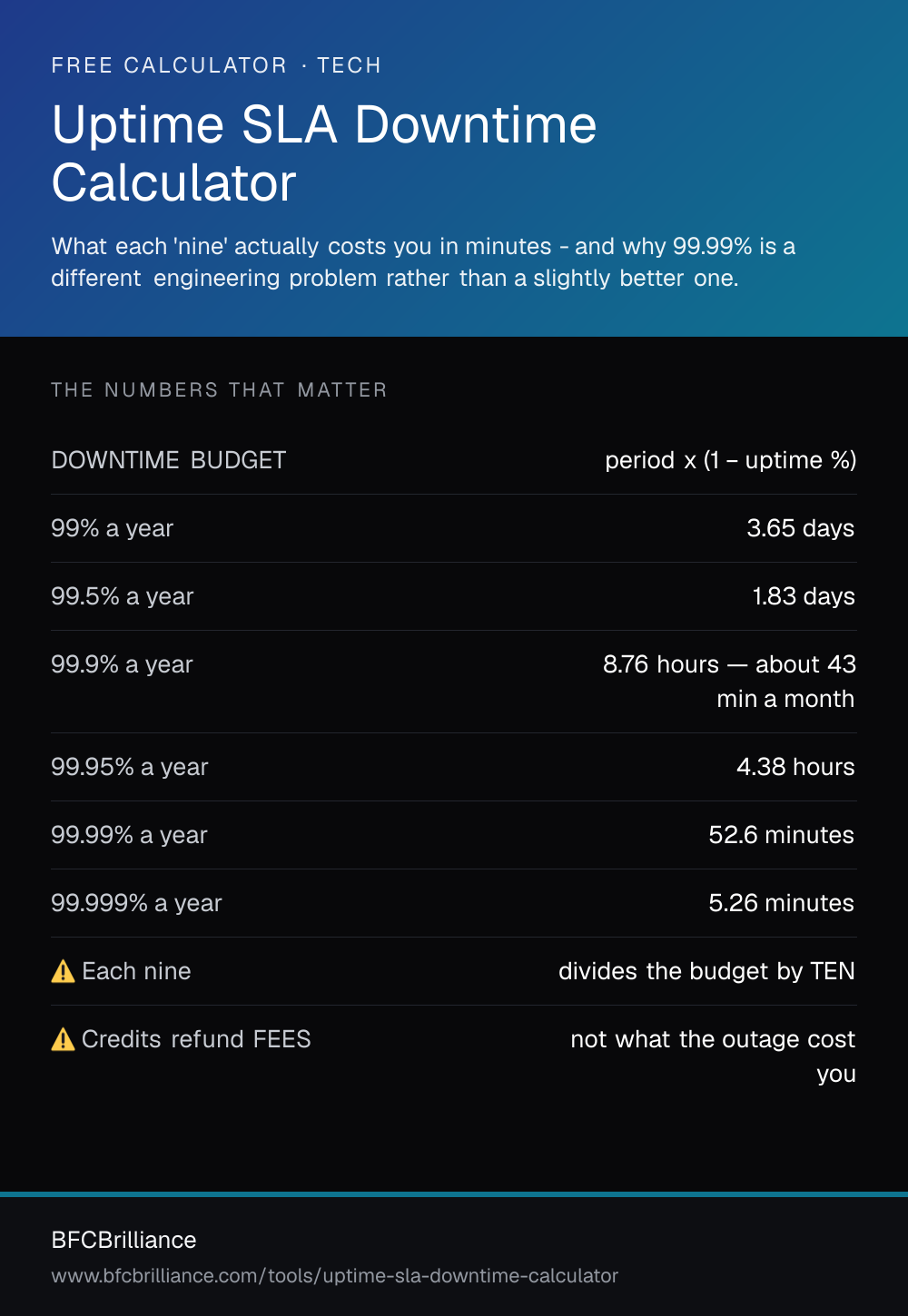Click the divides the budget by TEN text

pyautogui.click(x=706, y=971)
